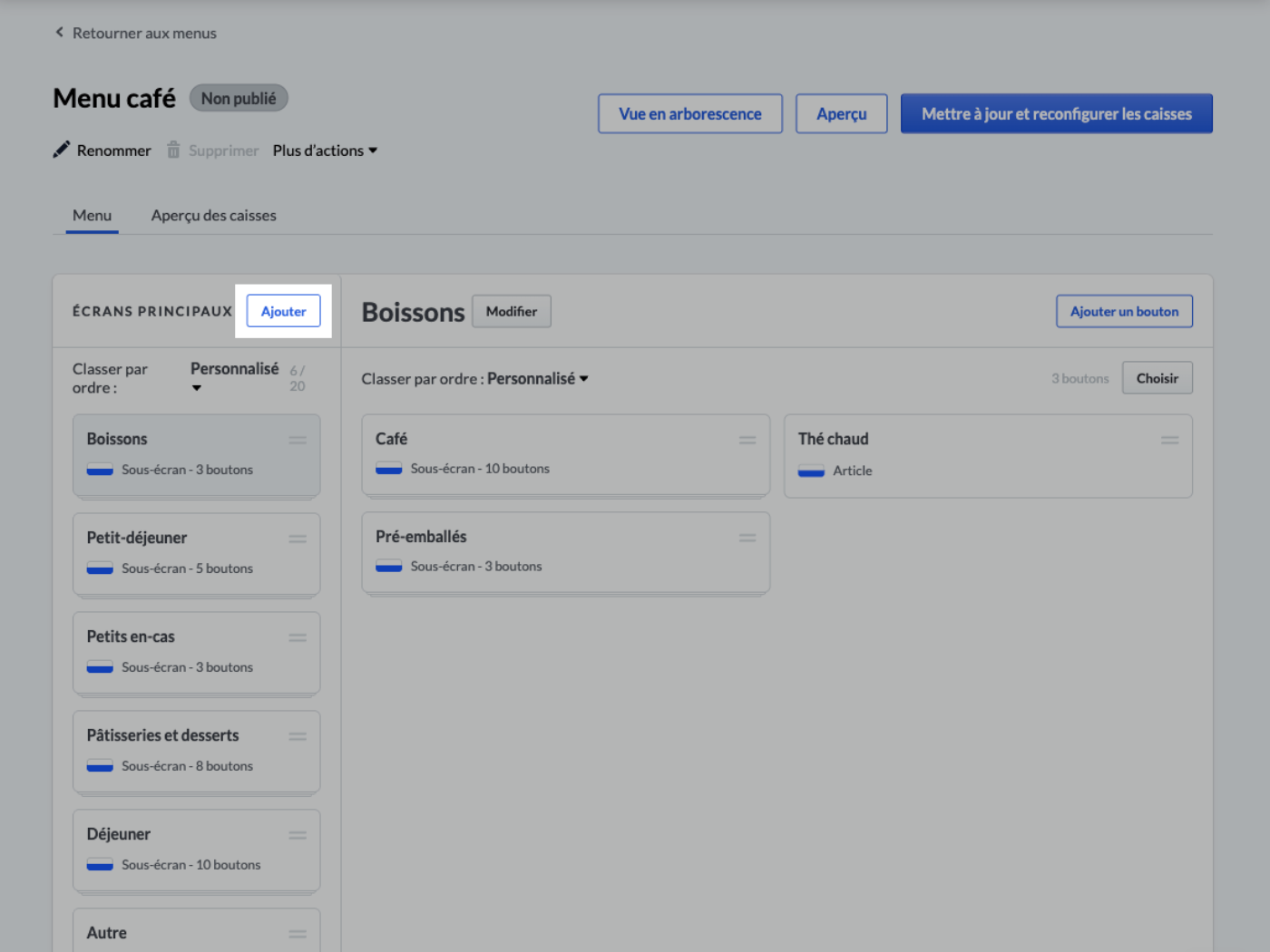Click Ajouter next to Écrans principaux
This screenshot has width=1270, height=952.
click(283, 311)
